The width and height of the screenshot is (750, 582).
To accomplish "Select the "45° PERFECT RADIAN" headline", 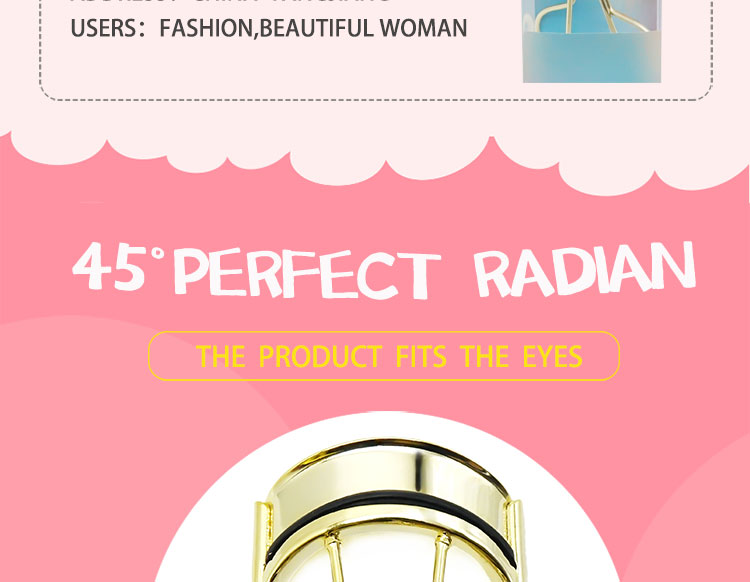I will click(x=384, y=269).
